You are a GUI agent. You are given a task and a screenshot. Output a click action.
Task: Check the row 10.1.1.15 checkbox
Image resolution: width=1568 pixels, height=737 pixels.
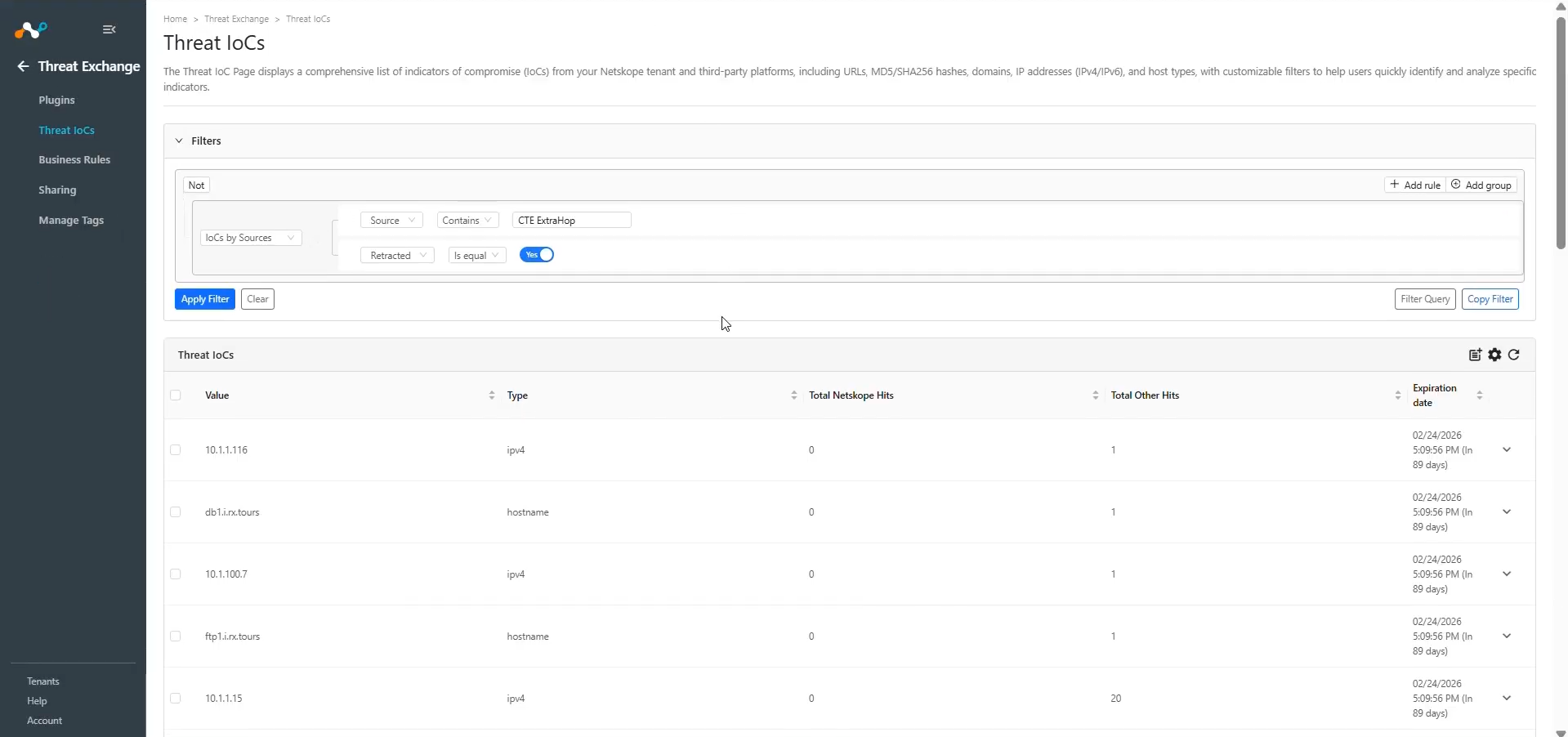(x=176, y=699)
